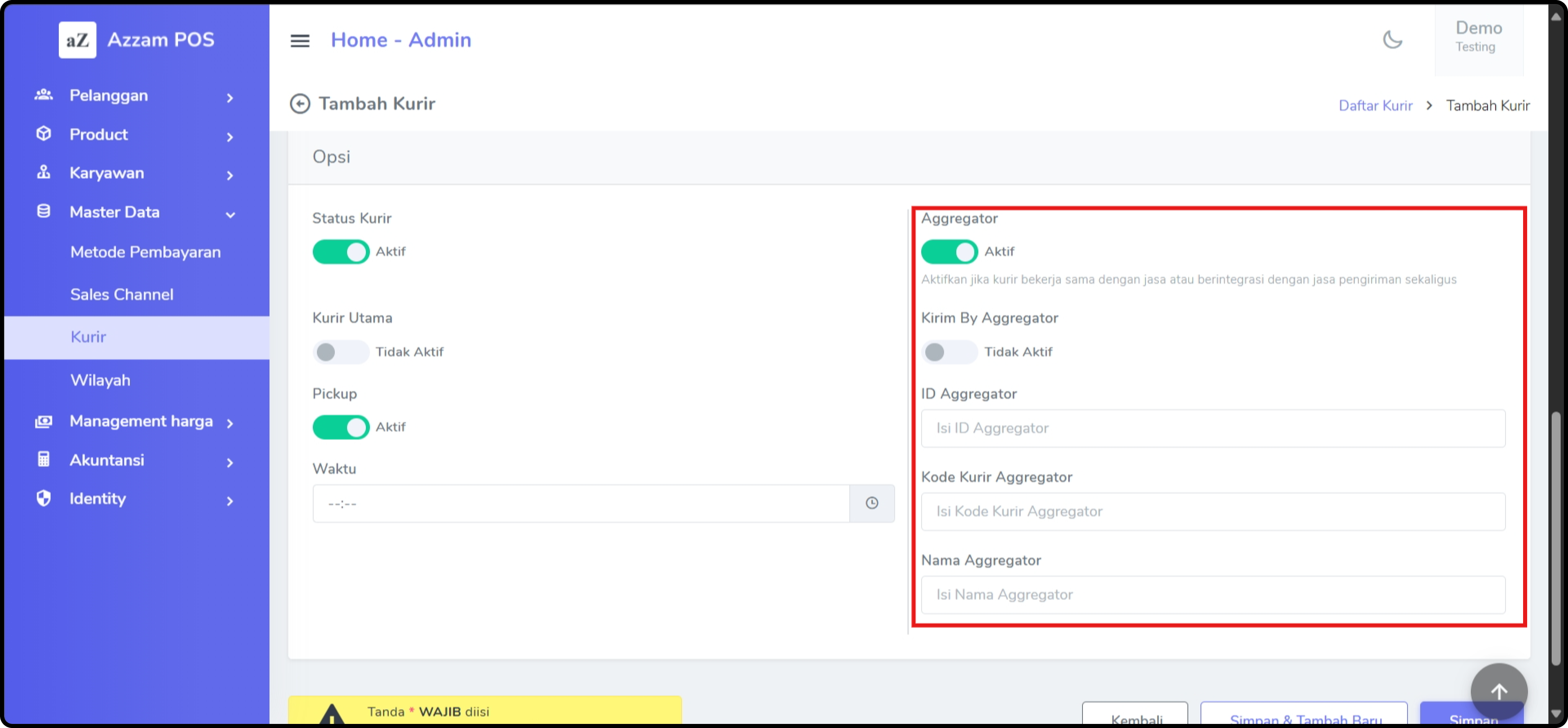Go to Daftar Kurir breadcrumb link
1568x728 pixels.
click(x=1375, y=106)
